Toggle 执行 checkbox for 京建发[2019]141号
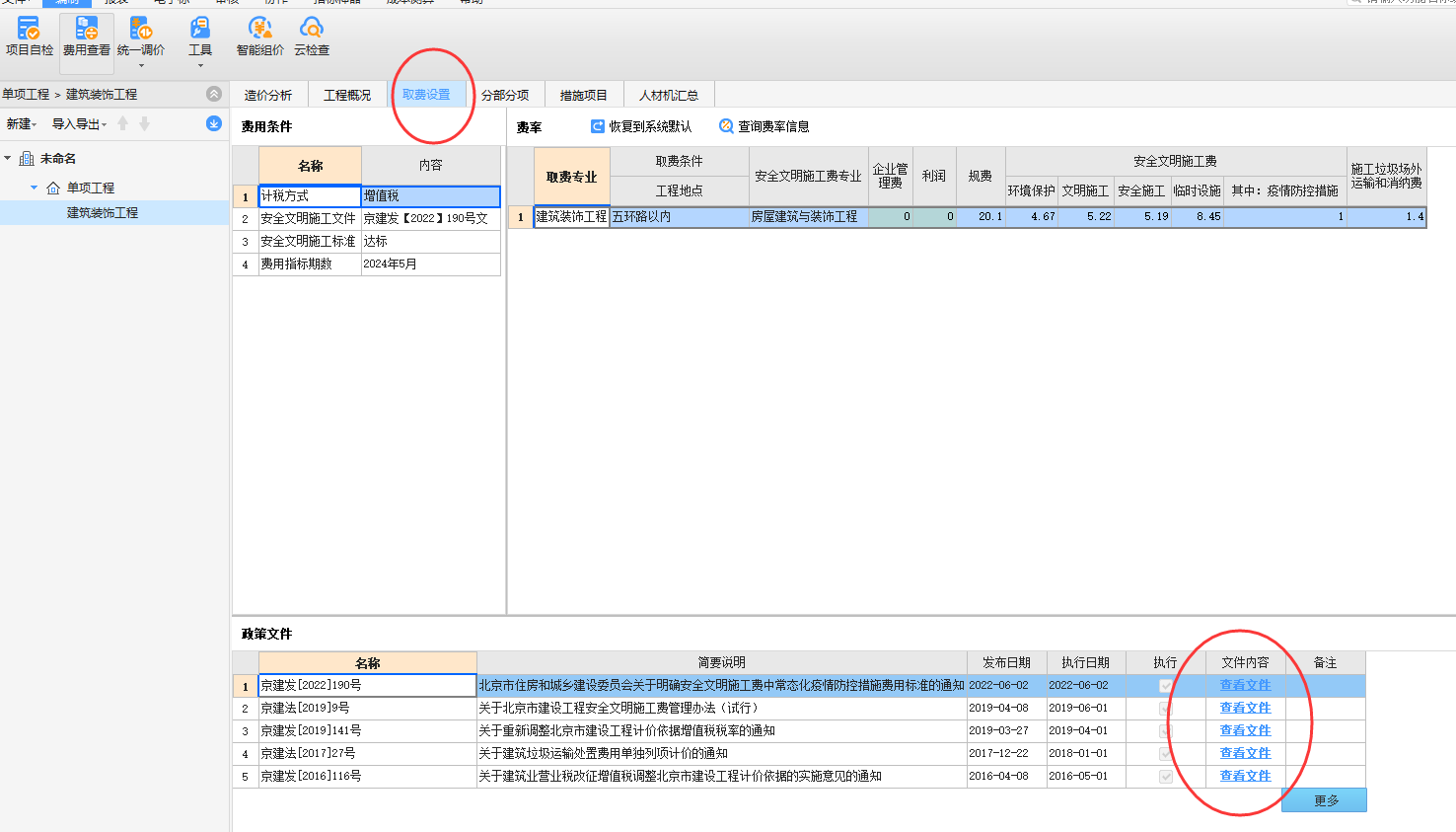The image size is (1456, 832). (x=1165, y=731)
